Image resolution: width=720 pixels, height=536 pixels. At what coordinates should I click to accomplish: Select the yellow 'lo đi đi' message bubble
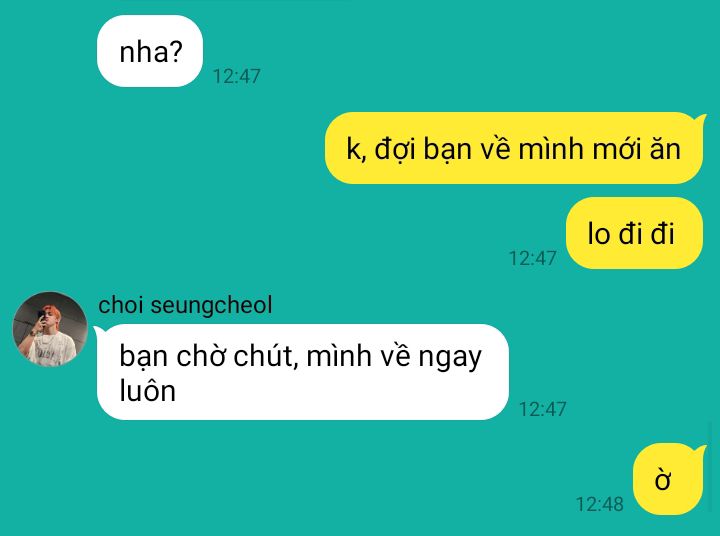[x=634, y=233]
